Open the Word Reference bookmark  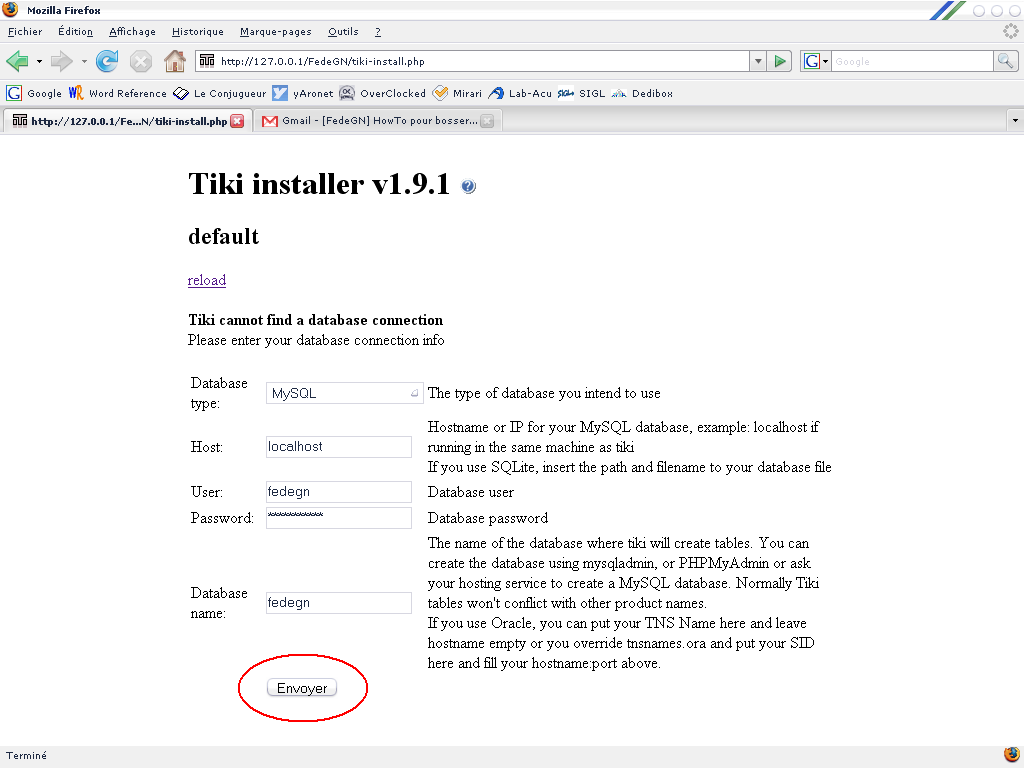pos(118,93)
